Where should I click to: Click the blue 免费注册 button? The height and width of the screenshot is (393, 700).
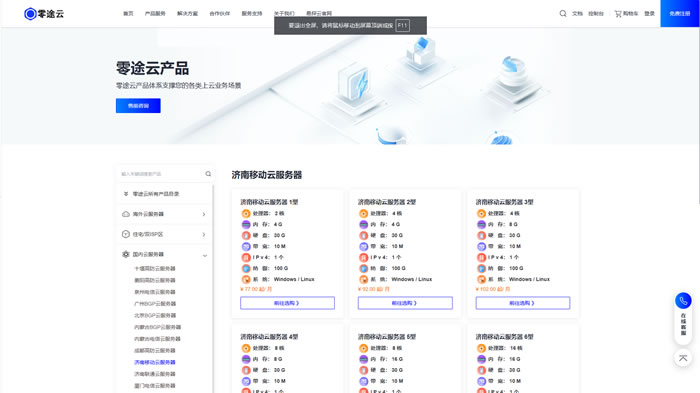point(679,13)
